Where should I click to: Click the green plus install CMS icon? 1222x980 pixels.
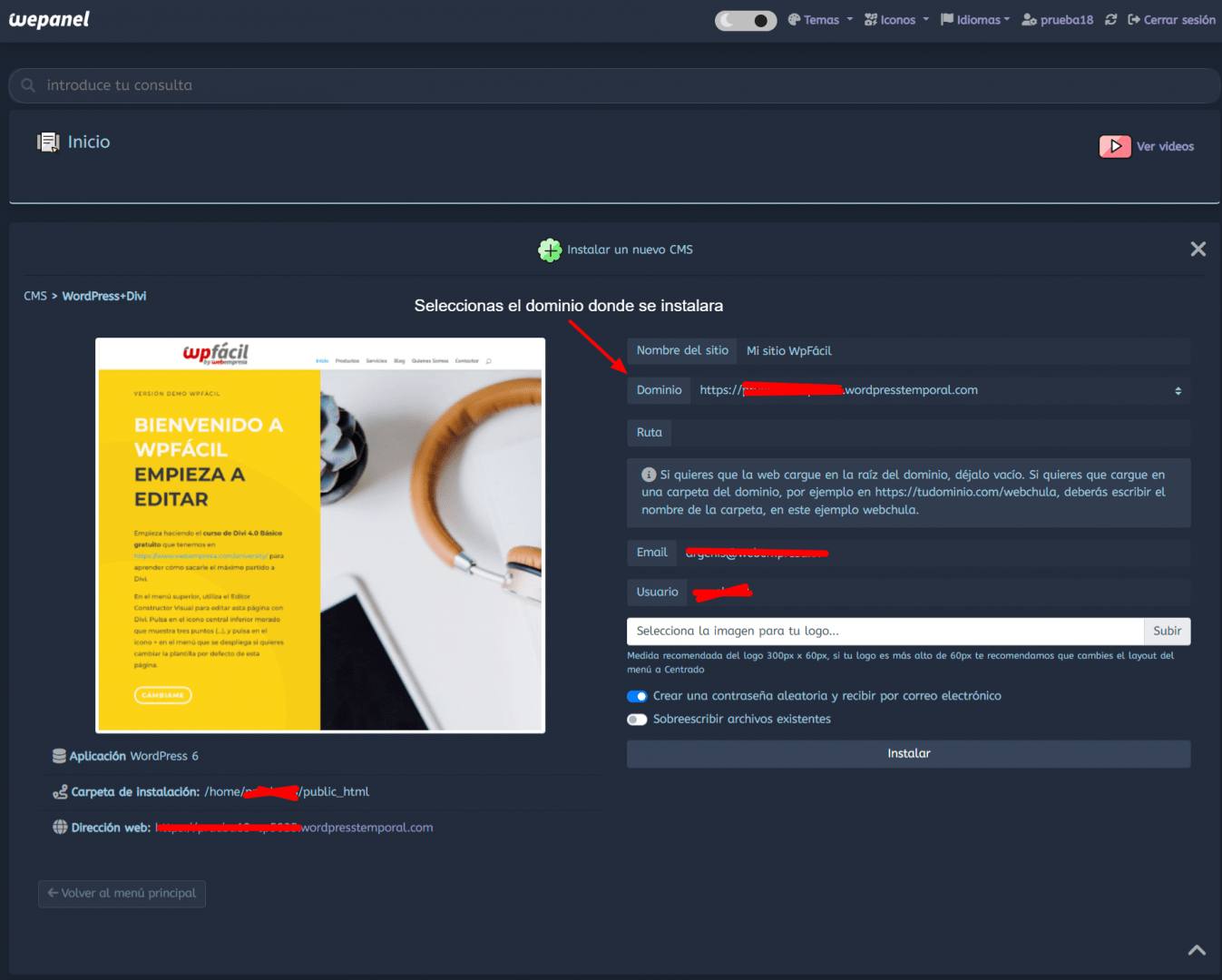point(550,250)
